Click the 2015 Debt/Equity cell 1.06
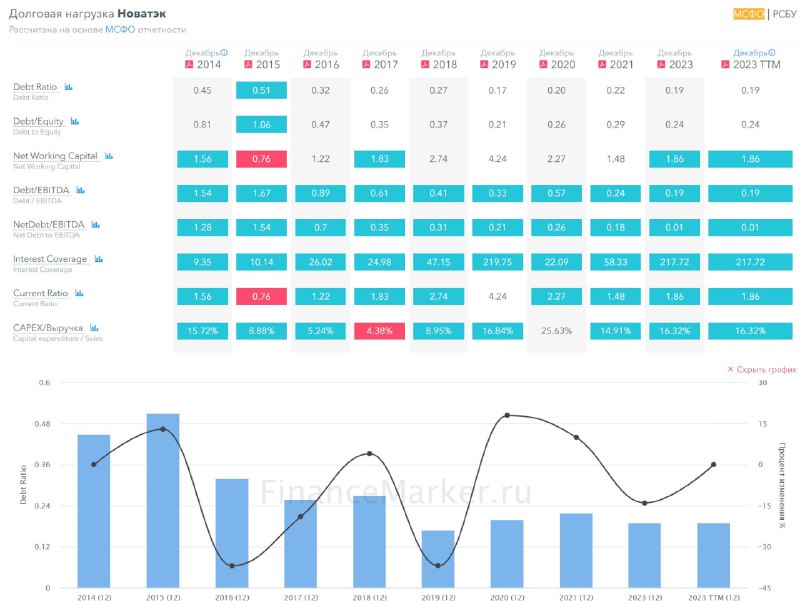Viewport: 800px width, 601px height. (x=261, y=124)
